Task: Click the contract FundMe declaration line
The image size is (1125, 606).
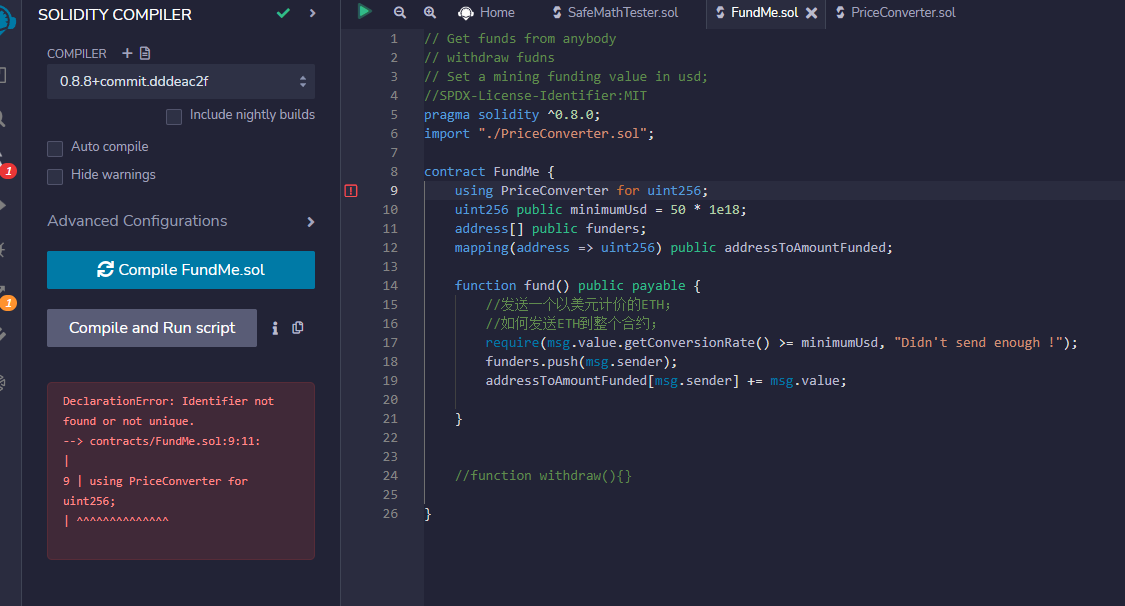Action: coord(489,171)
